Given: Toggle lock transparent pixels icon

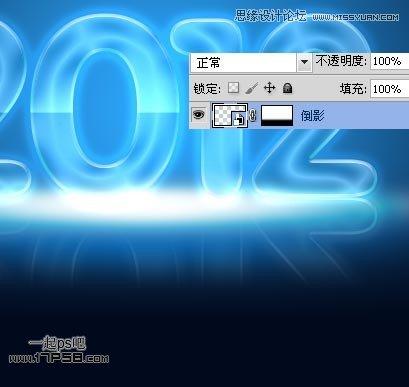Looking at the screenshot, I should 233,88.
